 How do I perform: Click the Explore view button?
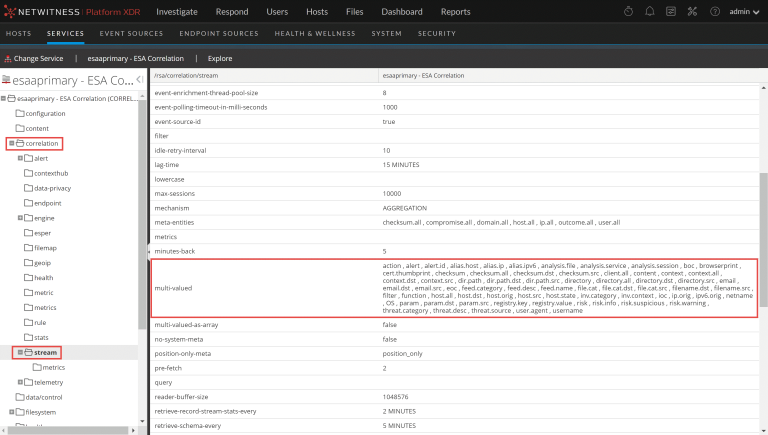(x=220, y=58)
